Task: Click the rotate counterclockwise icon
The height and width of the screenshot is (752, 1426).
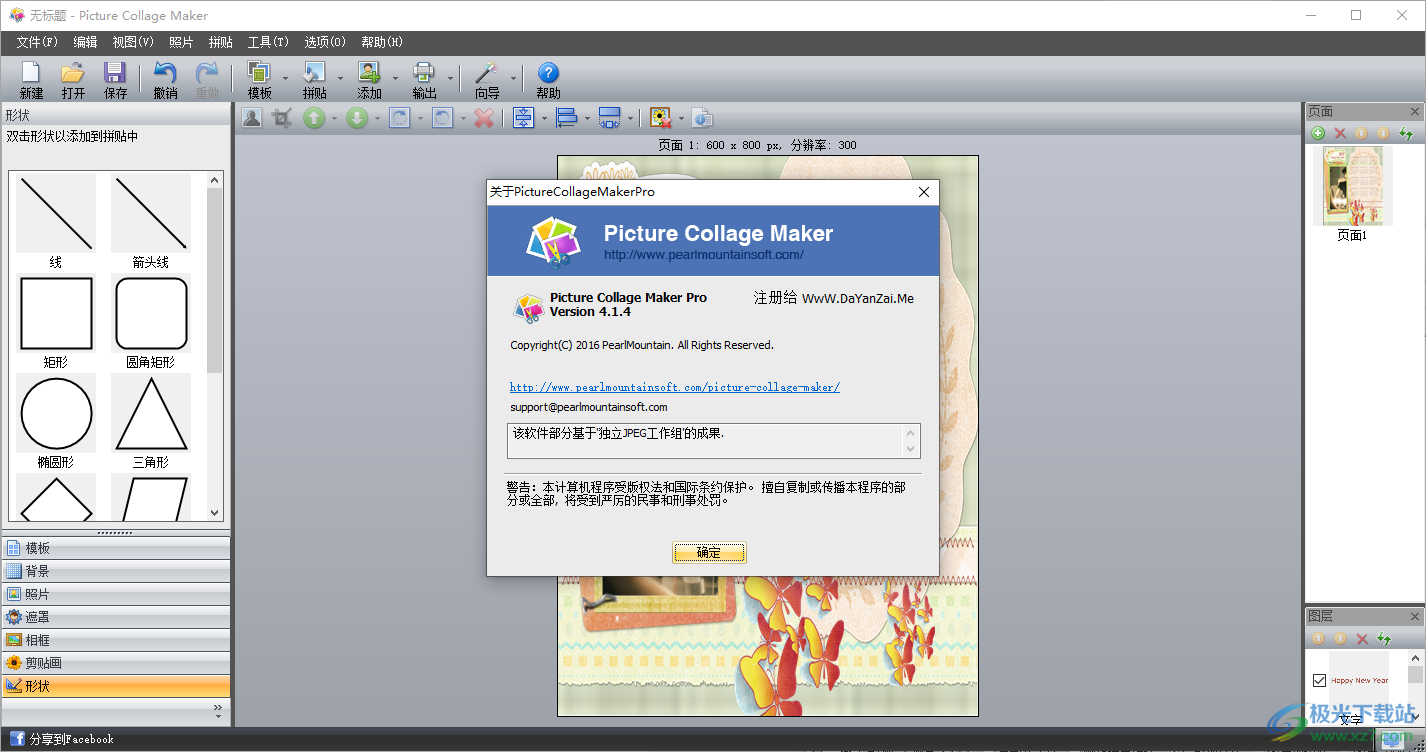Action: coord(442,118)
